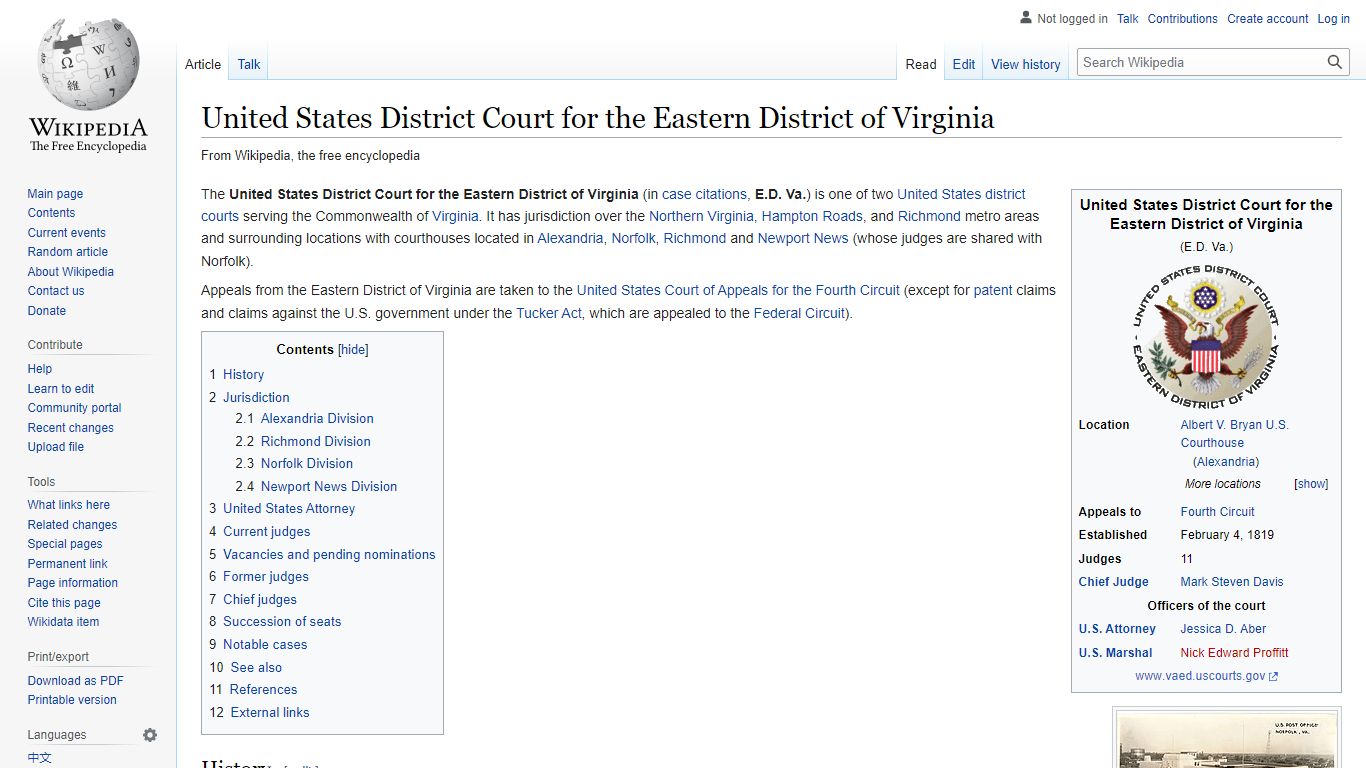
Task: Jump to Chief judges section
Action: 260,600
